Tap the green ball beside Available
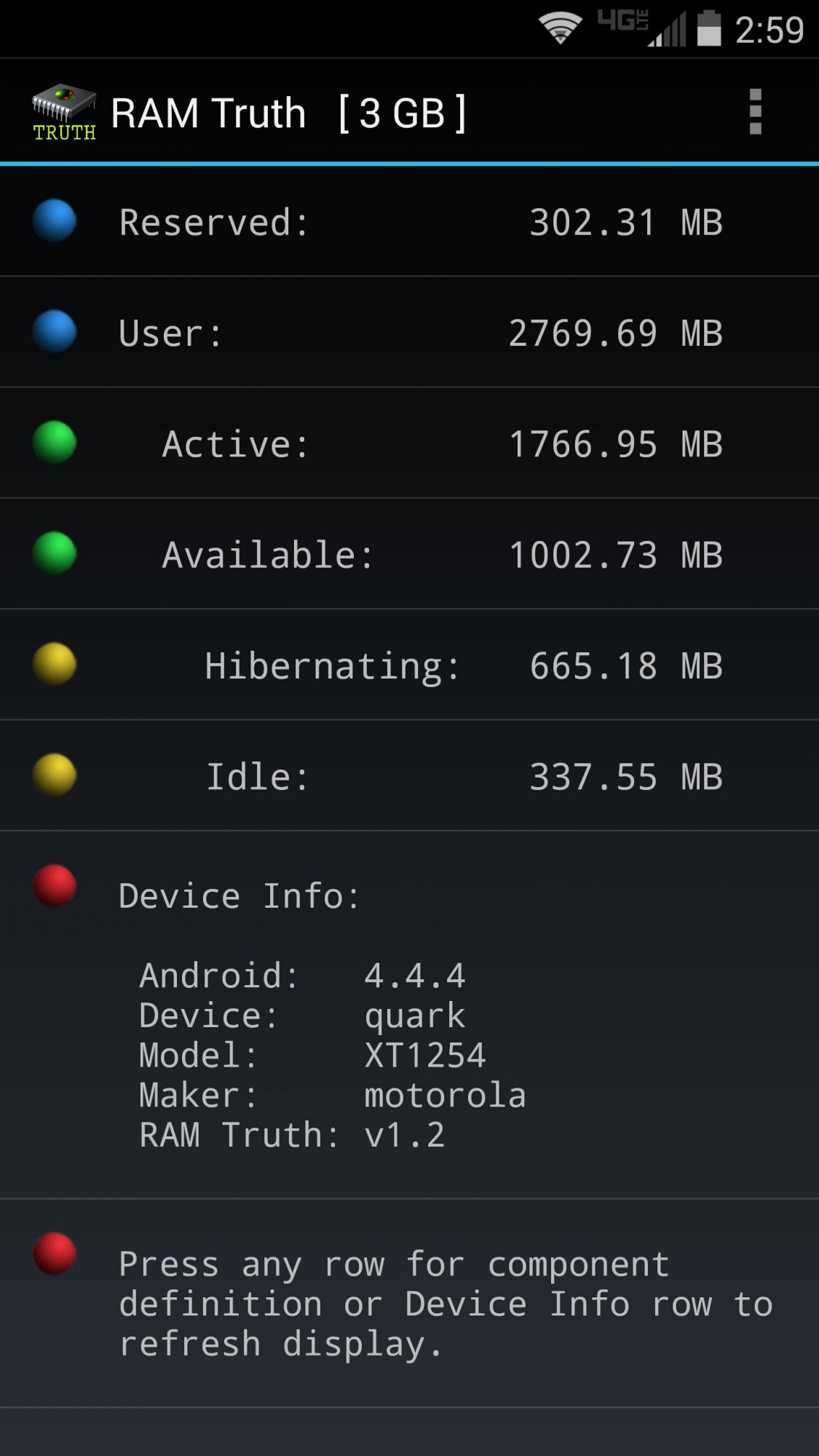The height and width of the screenshot is (1456, 819). pos(55,553)
